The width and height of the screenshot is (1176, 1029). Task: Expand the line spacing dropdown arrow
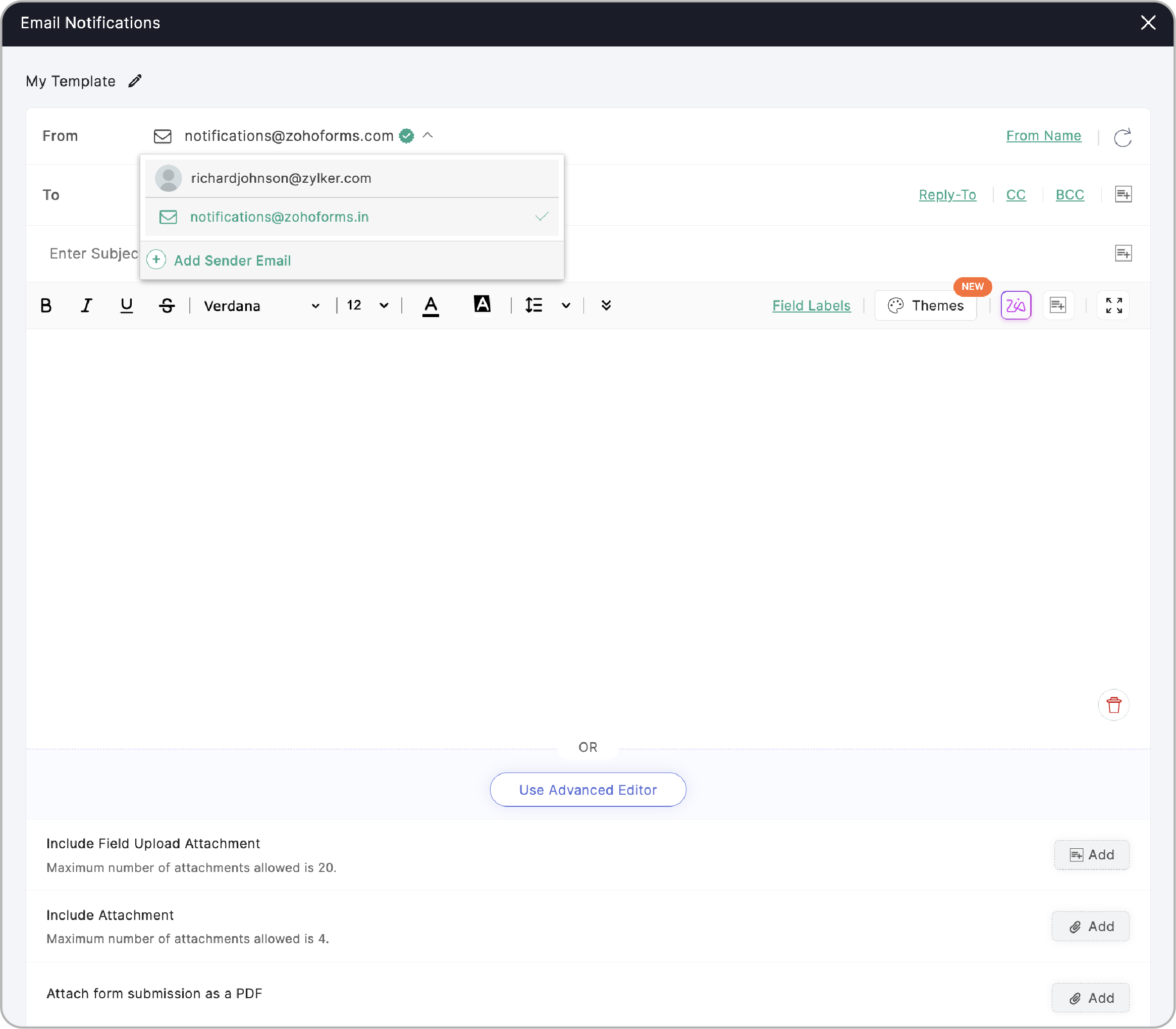(566, 305)
